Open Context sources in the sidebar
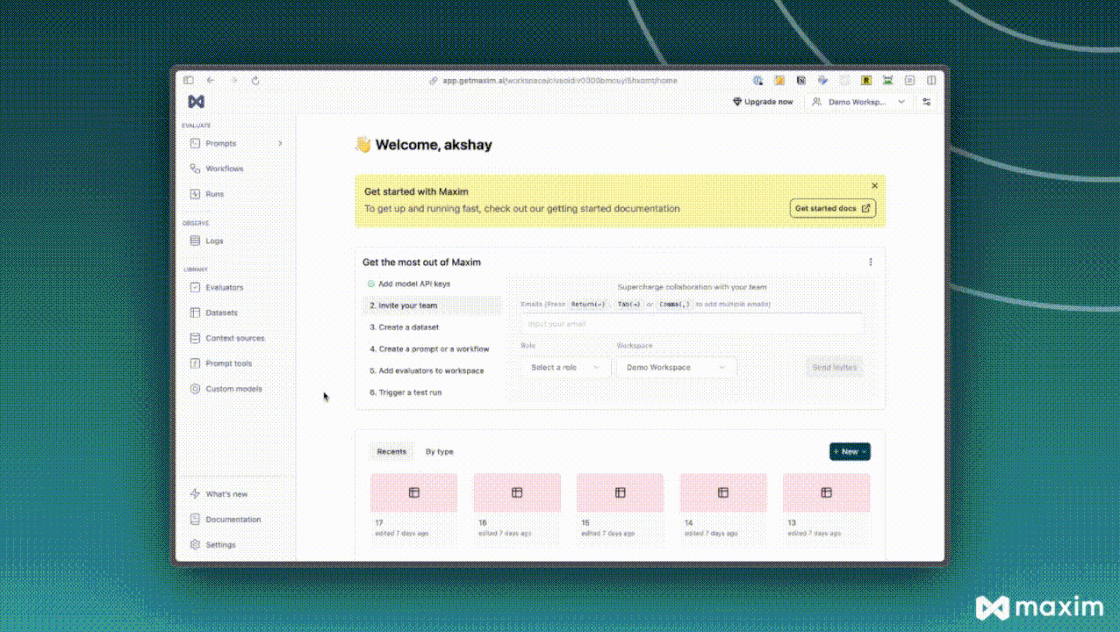Screen dimensions: 1120x632 (235, 338)
